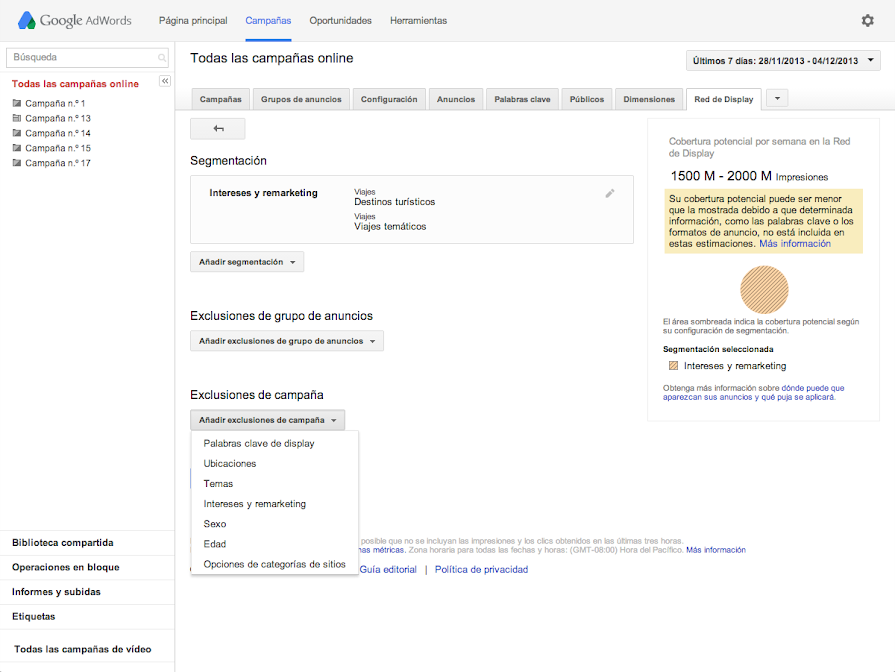Screen dimensions: 895x672
Task: Open Campaña n.º 1 folder
Action: tap(55, 103)
